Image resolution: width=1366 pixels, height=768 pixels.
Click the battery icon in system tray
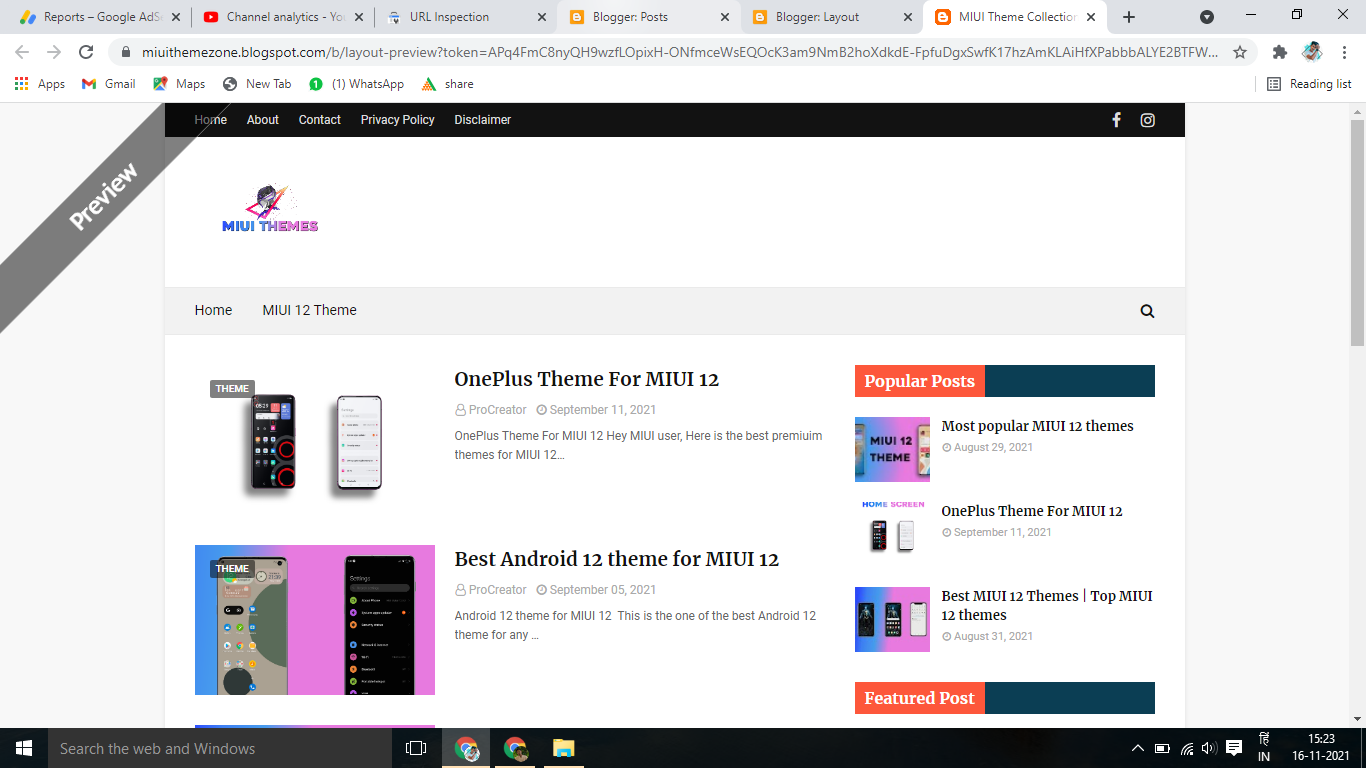click(1163, 748)
